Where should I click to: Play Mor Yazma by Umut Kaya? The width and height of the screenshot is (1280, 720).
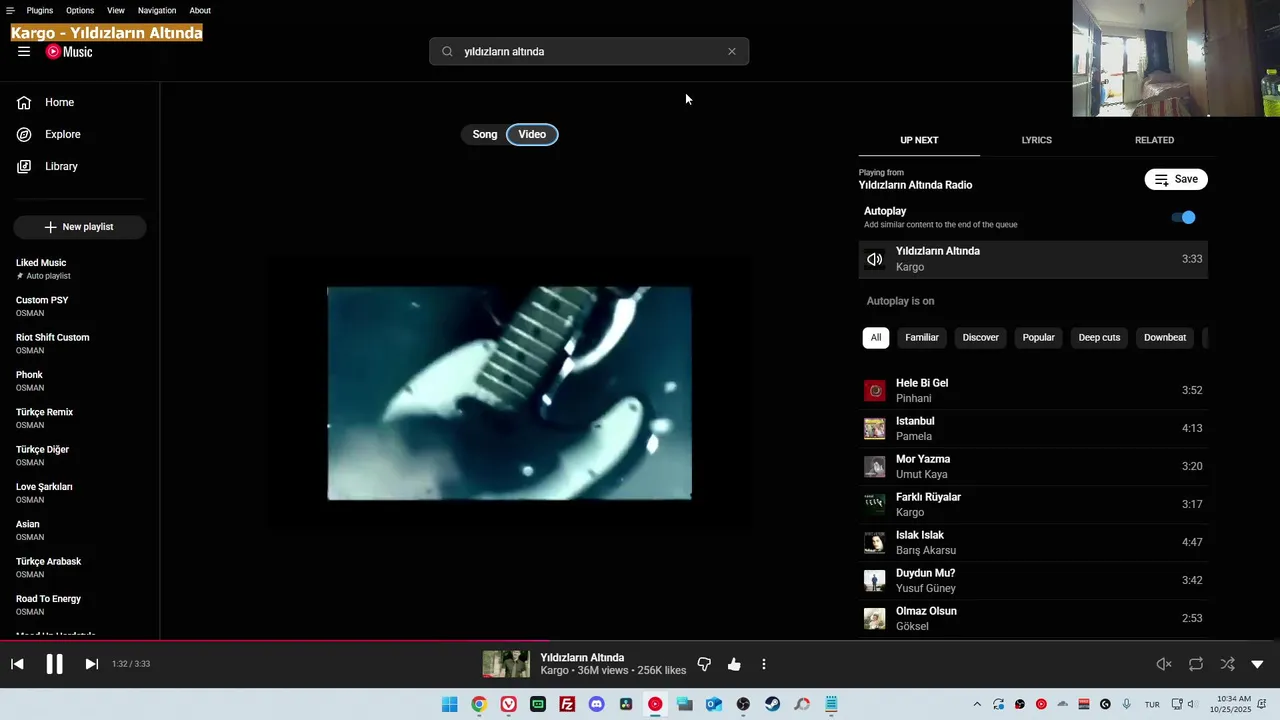pyautogui.click(x=1033, y=466)
